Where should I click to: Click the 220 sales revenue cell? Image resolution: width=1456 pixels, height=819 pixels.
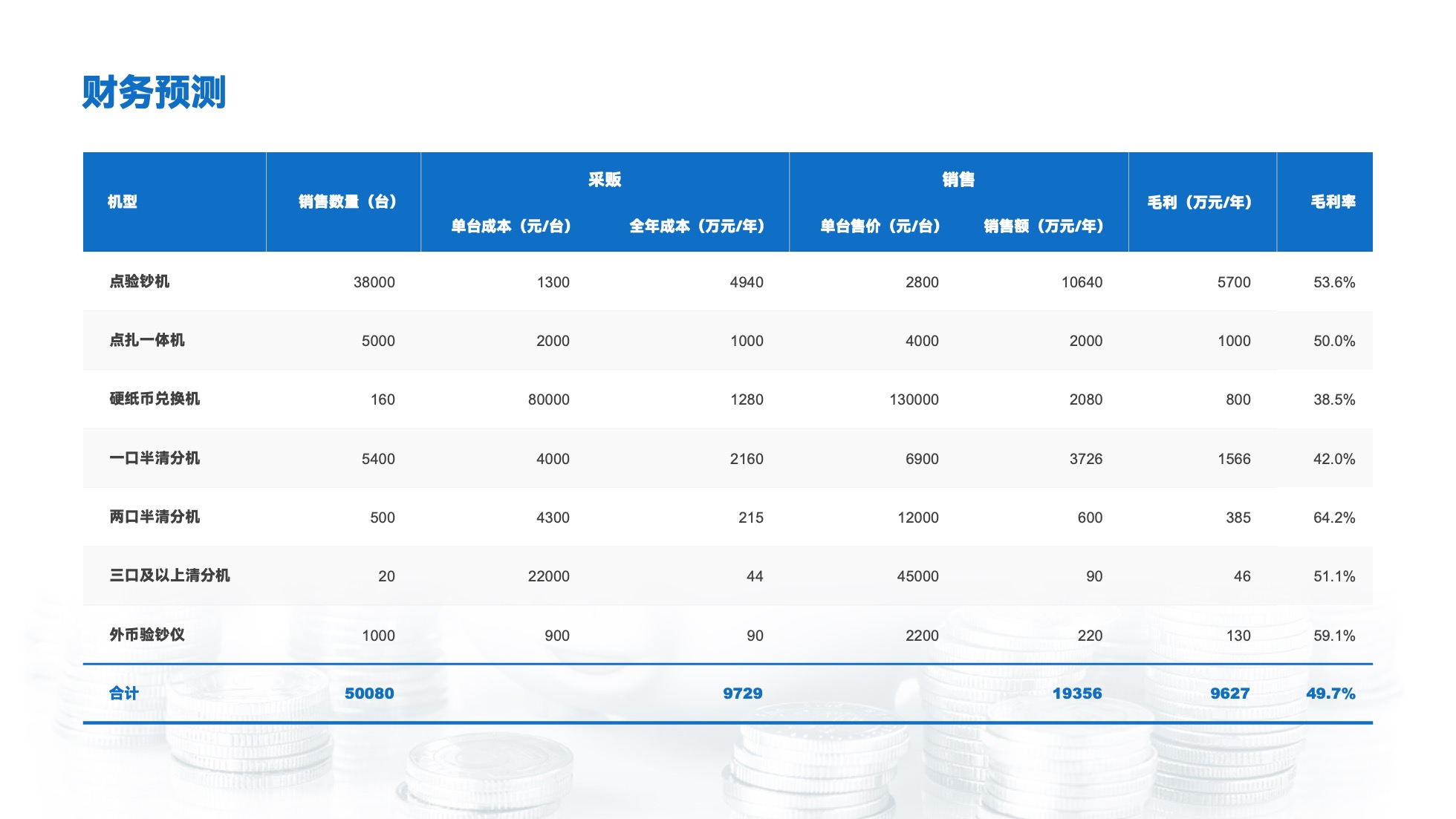(1090, 636)
